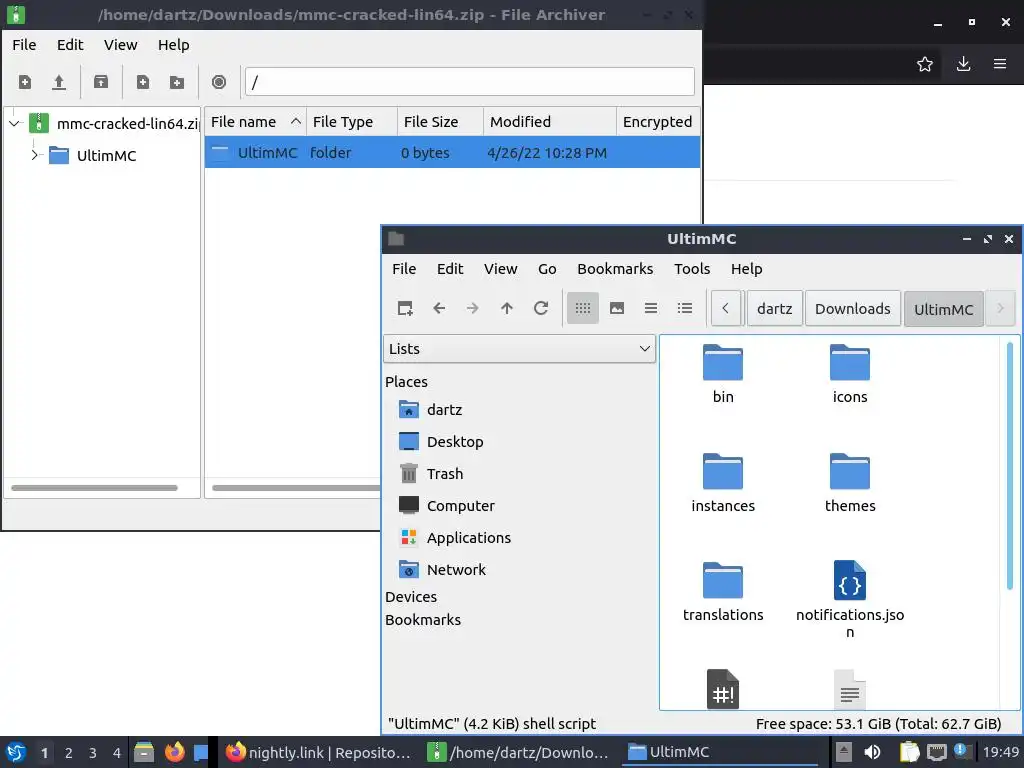Click the Stop octagon icon in File Archiver
This screenshot has width=1024, height=768.
(219, 82)
